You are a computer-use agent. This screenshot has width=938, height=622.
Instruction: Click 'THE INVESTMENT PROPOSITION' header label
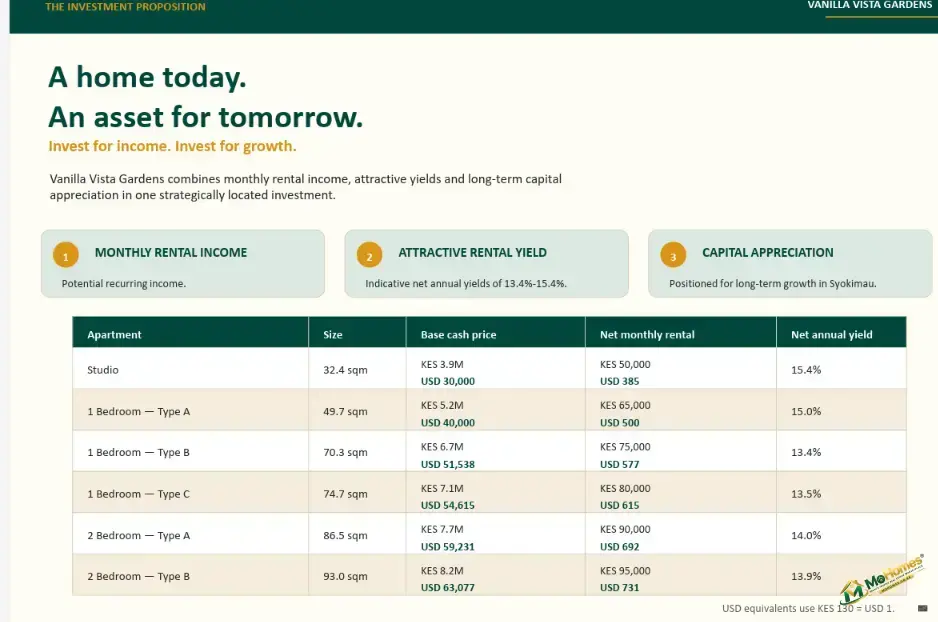coord(126,7)
